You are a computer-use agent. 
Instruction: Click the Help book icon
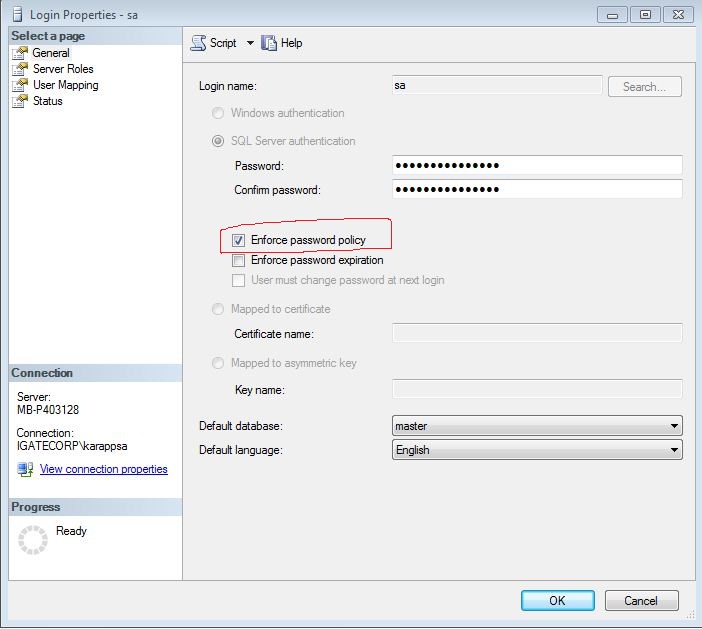[x=269, y=43]
